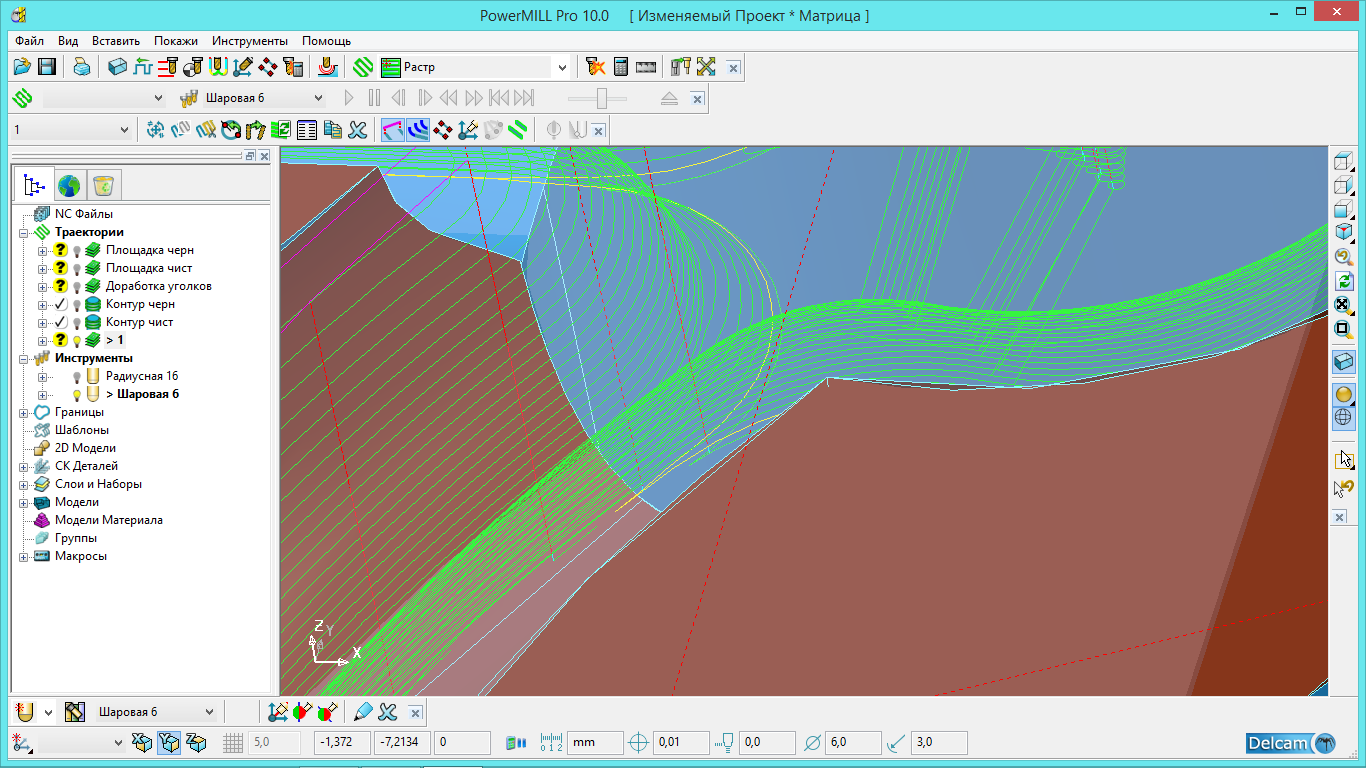Click the copy toolpath icon

pos(332,129)
